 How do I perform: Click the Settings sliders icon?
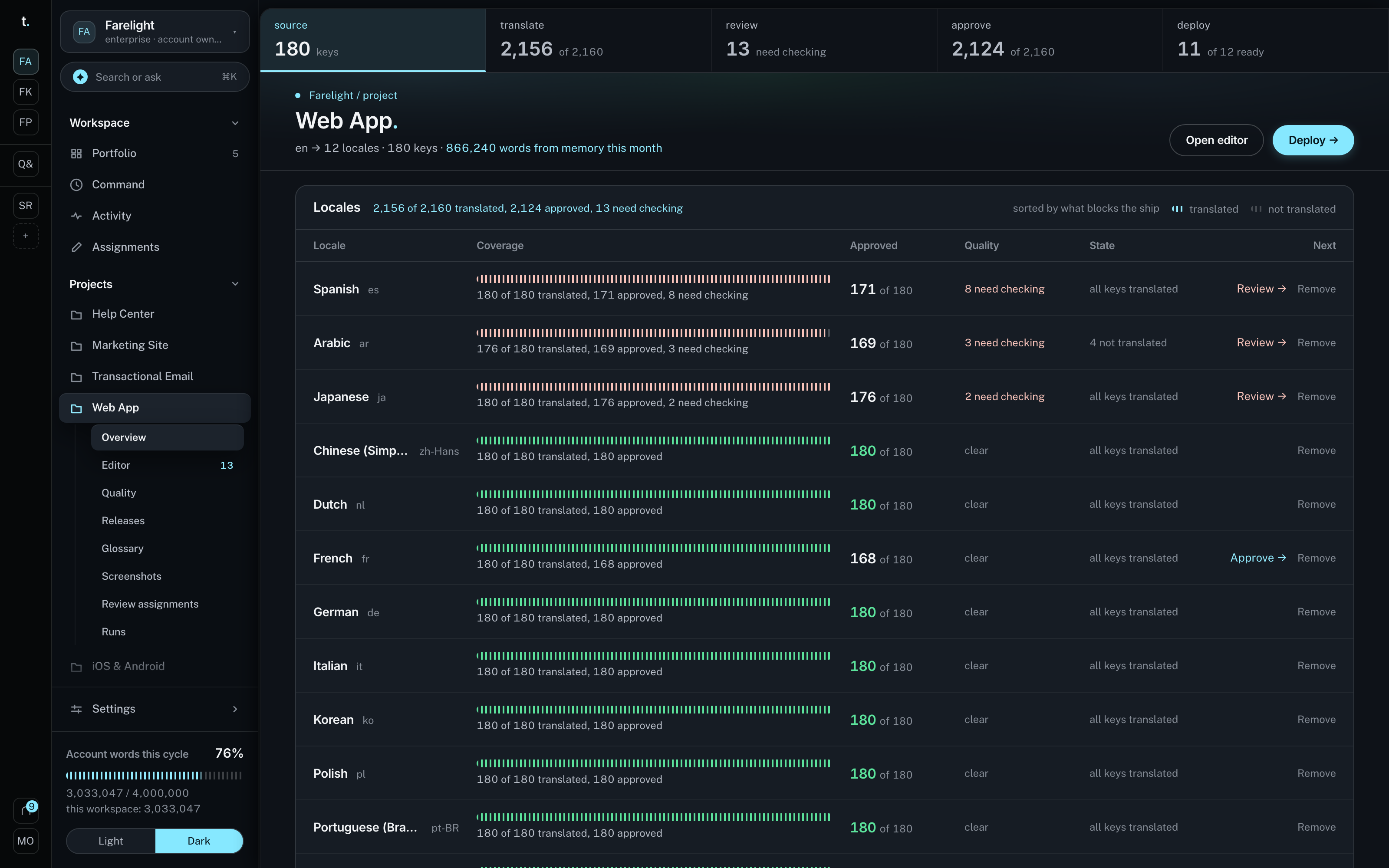click(x=76, y=709)
